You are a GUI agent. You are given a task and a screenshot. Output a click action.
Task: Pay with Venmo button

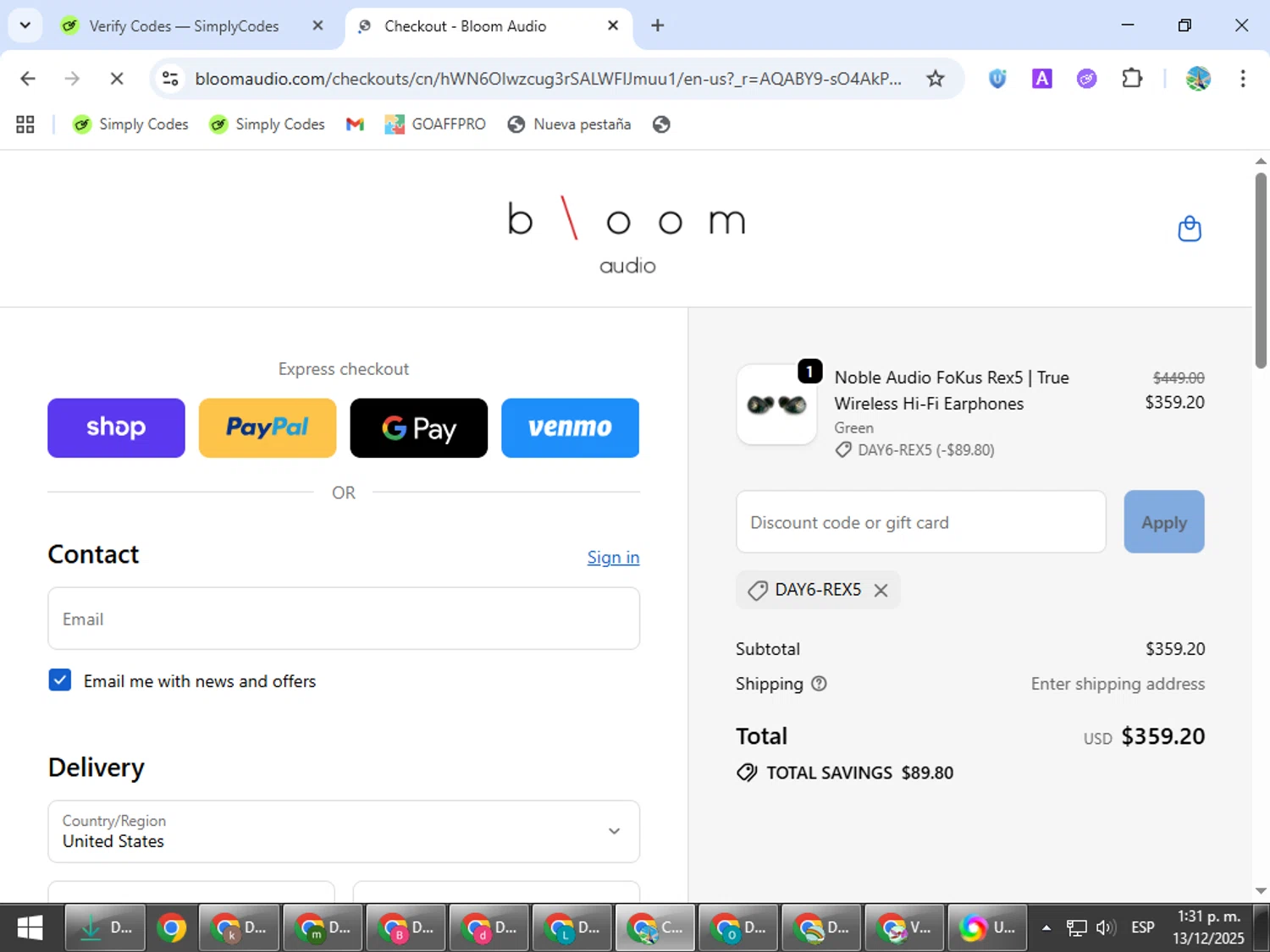tap(570, 428)
